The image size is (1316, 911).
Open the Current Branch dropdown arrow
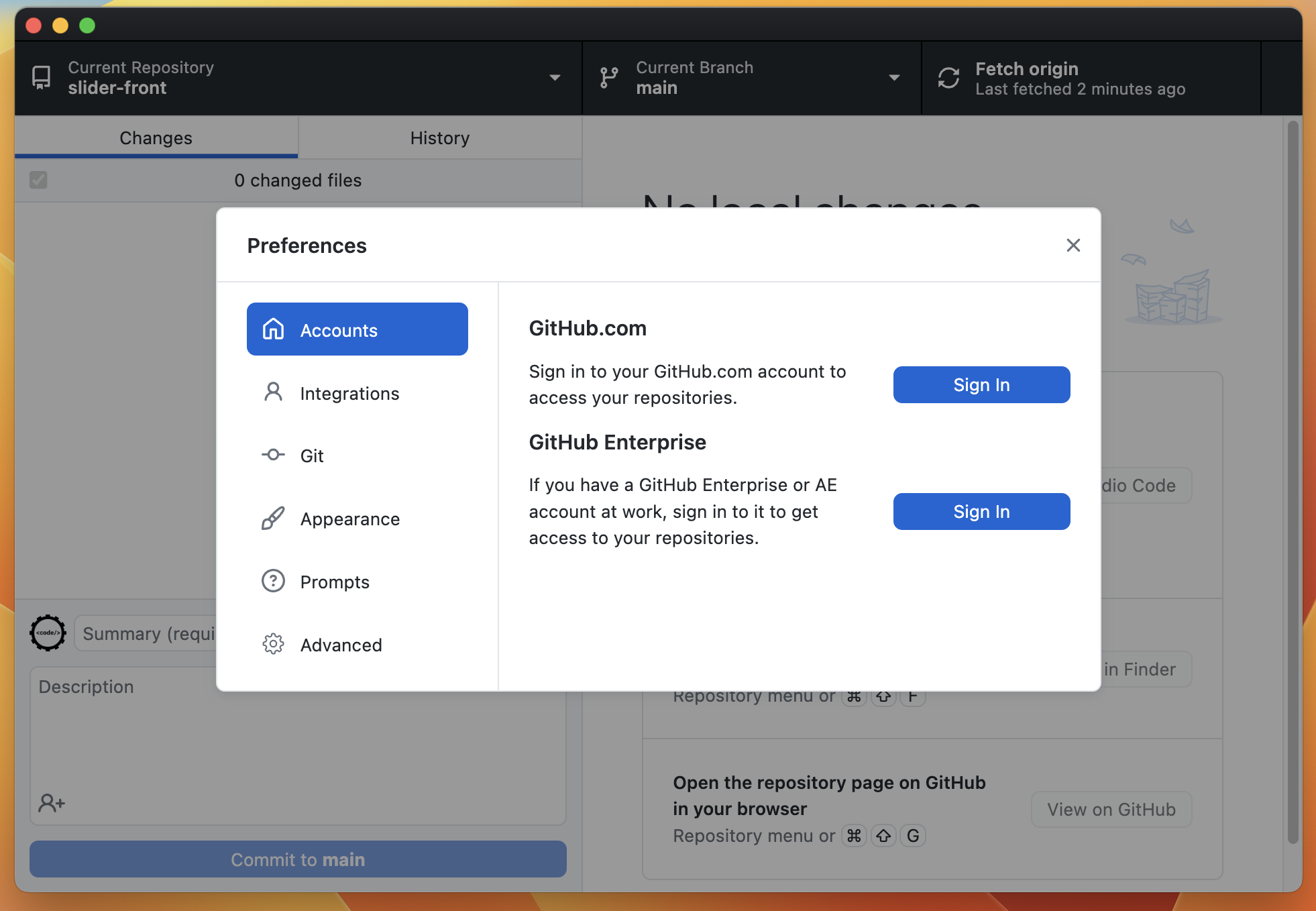click(894, 78)
